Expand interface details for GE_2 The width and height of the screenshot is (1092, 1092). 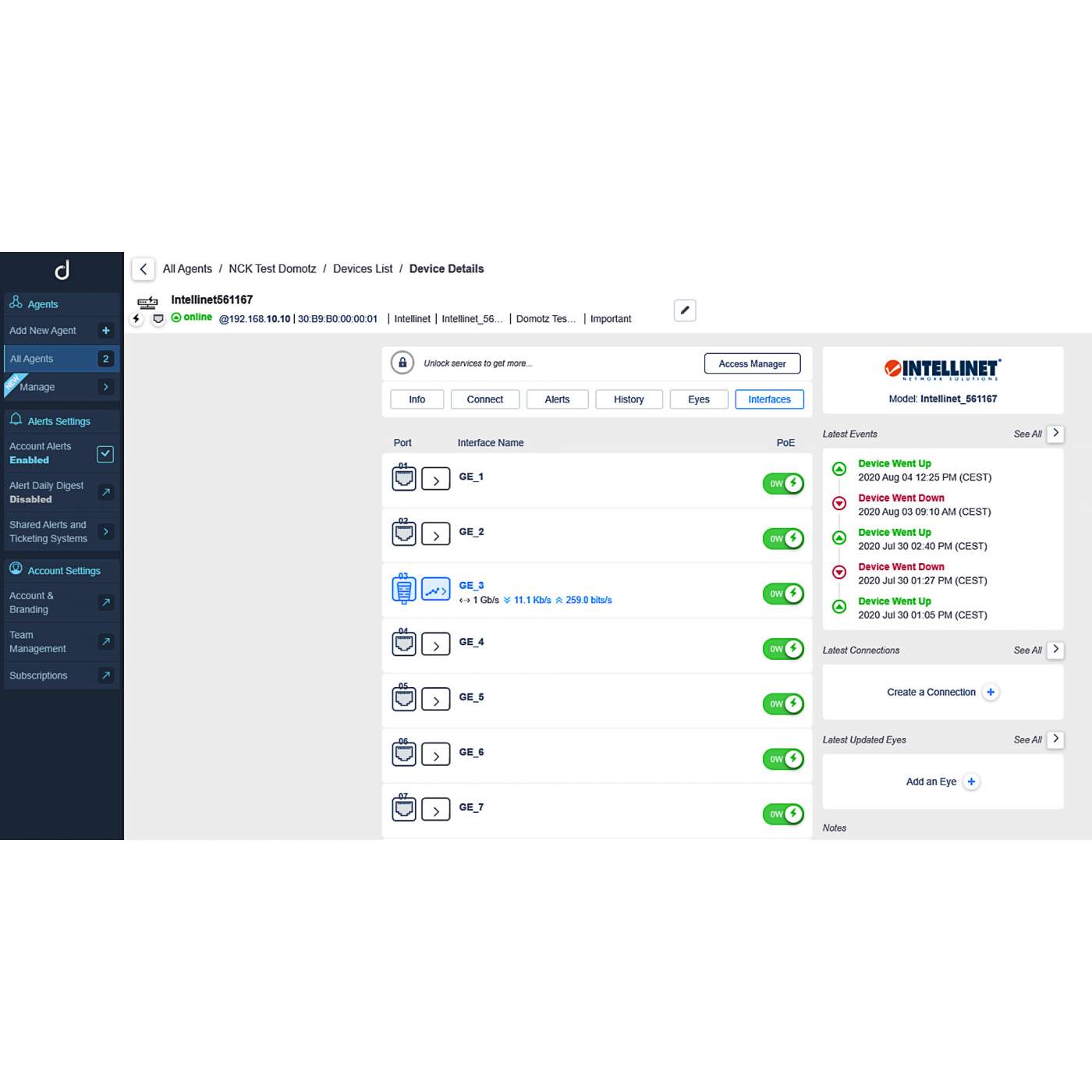(x=436, y=534)
